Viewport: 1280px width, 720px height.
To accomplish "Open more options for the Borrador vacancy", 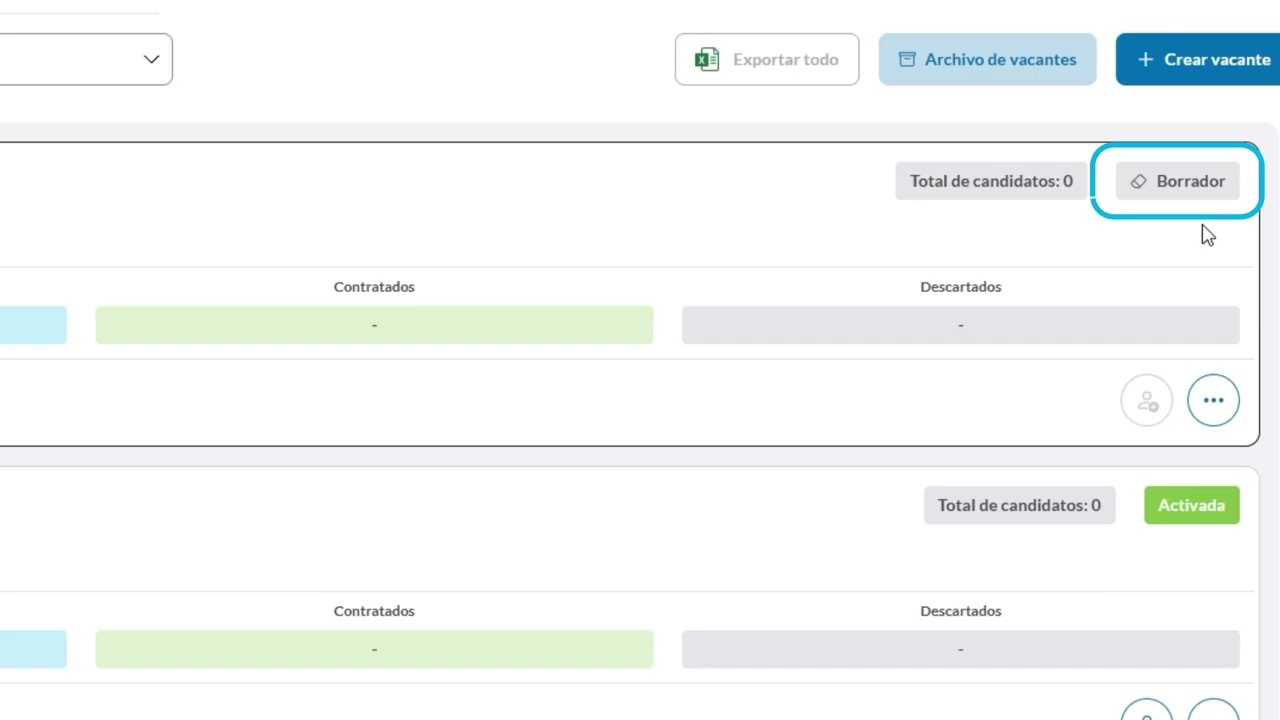I will (x=1213, y=400).
